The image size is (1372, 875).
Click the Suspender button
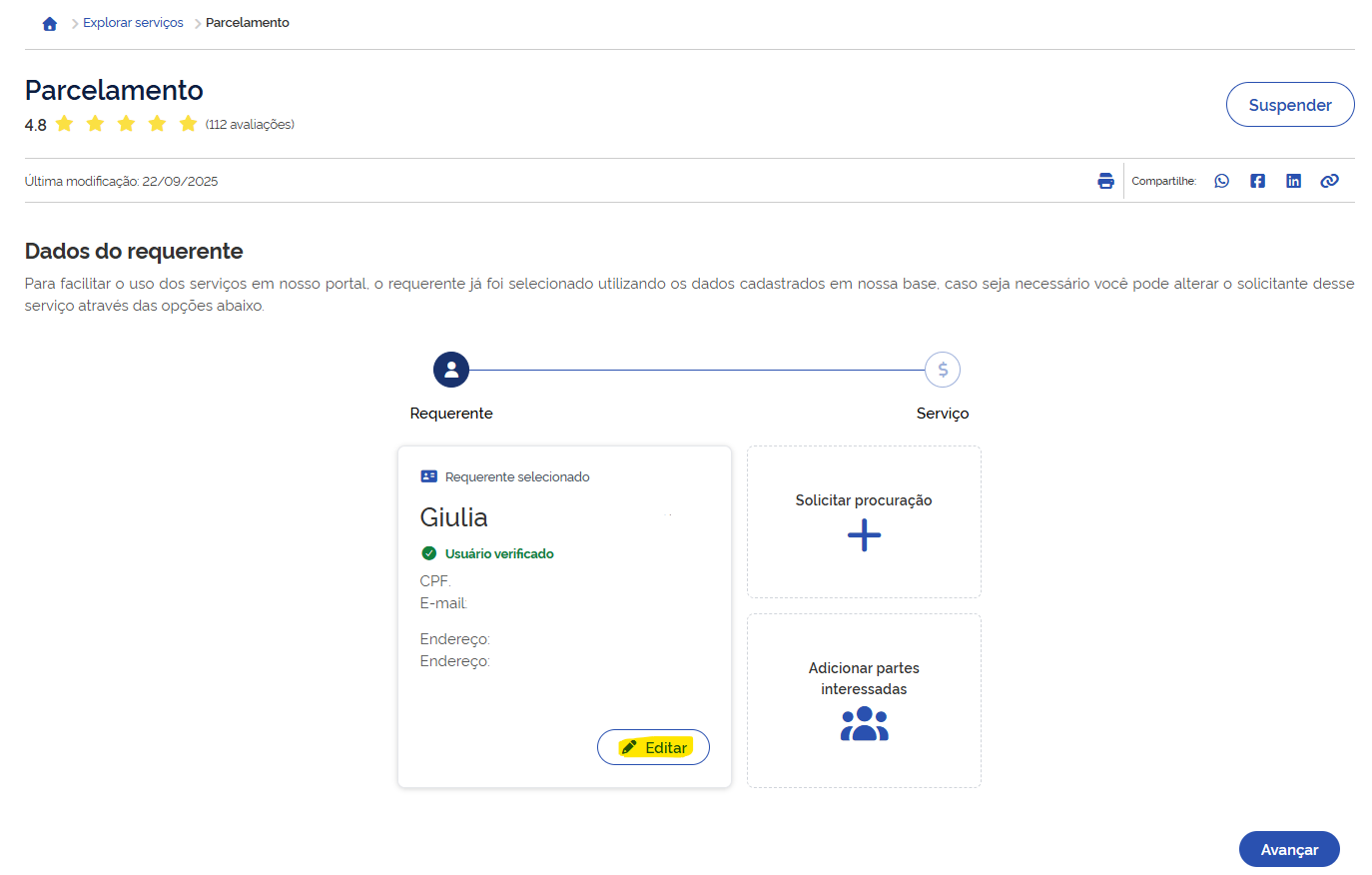[x=1290, y=105]
